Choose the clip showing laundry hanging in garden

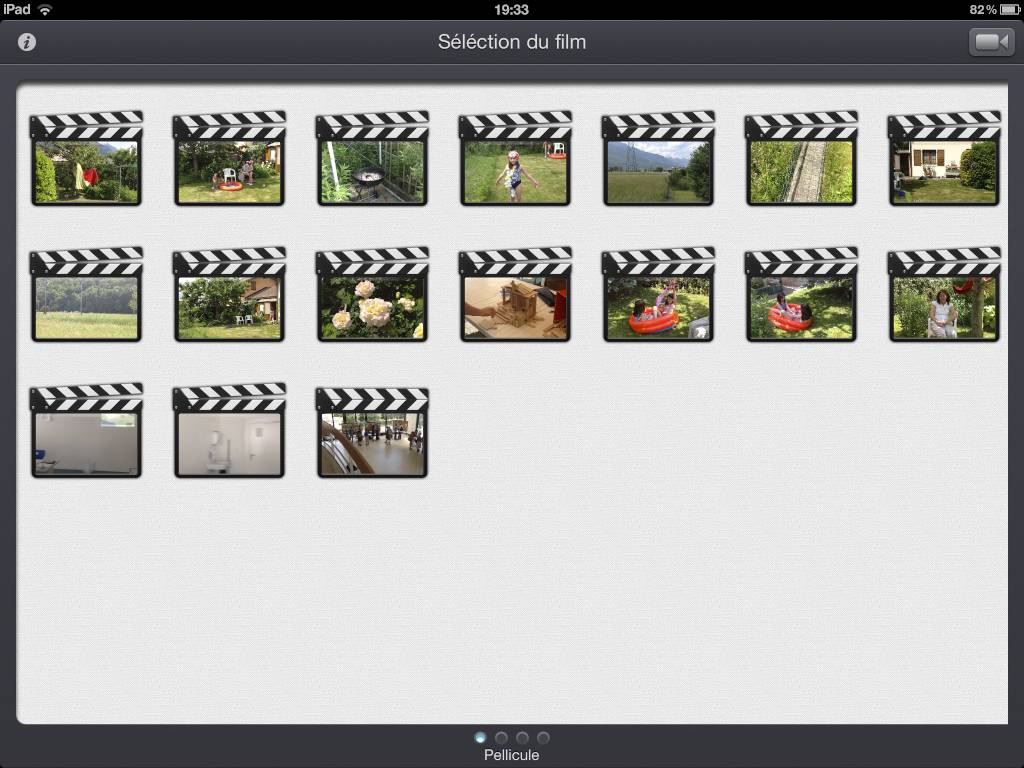coord(86,171)
